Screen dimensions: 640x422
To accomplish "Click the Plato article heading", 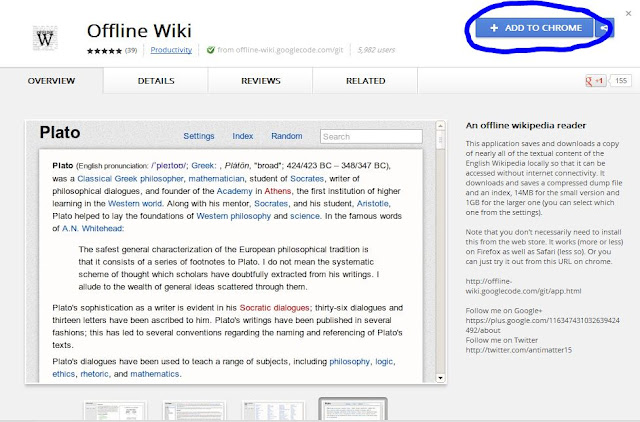I will click(60, 133).
